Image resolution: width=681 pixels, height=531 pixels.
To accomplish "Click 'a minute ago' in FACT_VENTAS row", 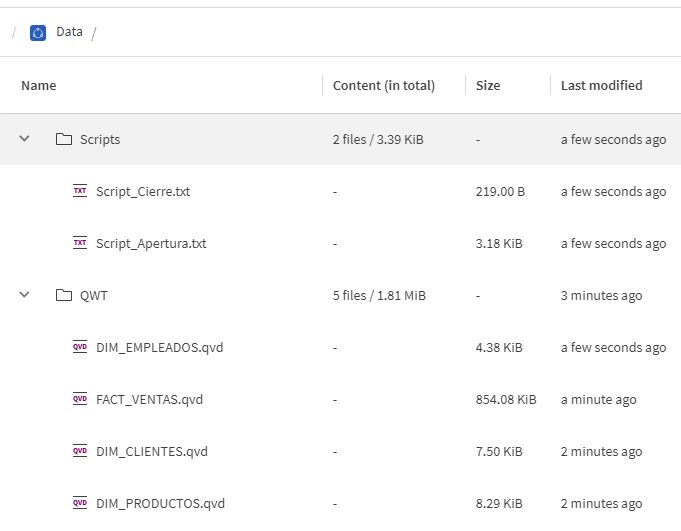I will [598, 400].
